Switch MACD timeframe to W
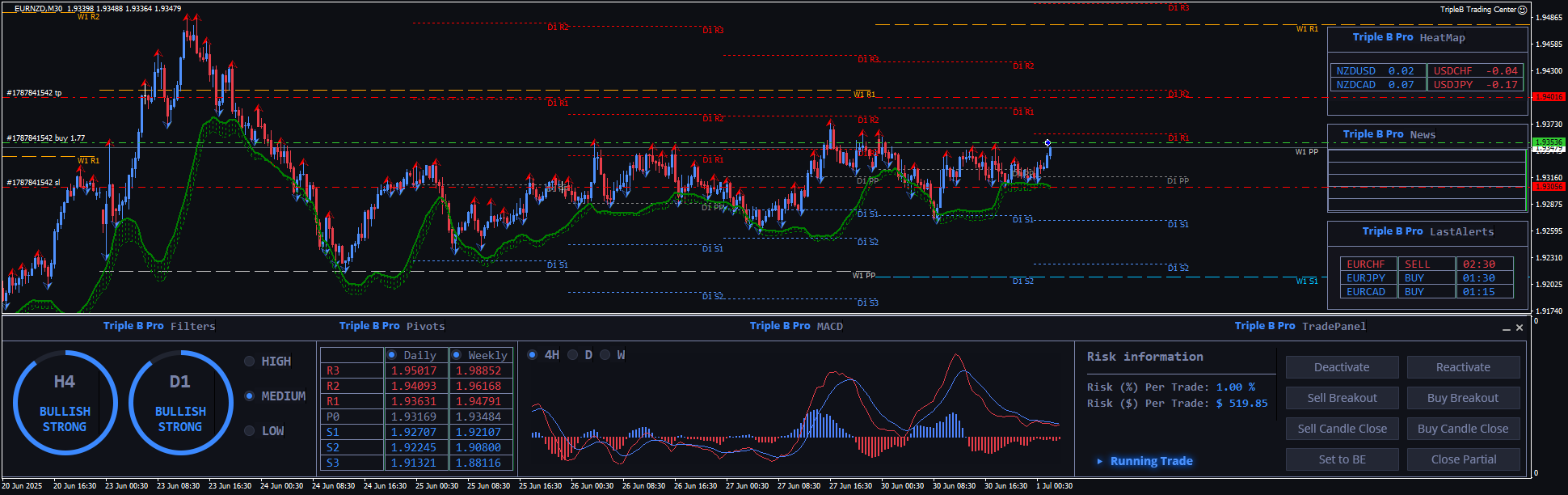Viewport: 1568px width, 495px height. click(x=605, y=355)
